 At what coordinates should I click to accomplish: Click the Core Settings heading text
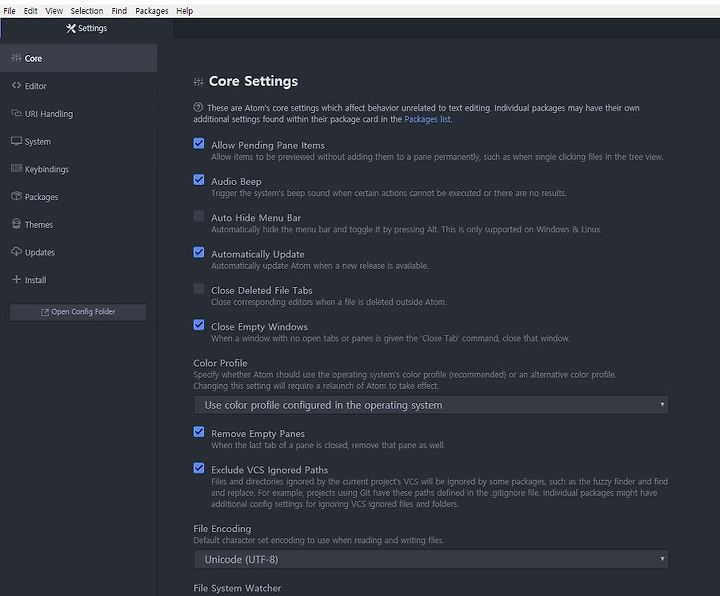tap(253, 81)
